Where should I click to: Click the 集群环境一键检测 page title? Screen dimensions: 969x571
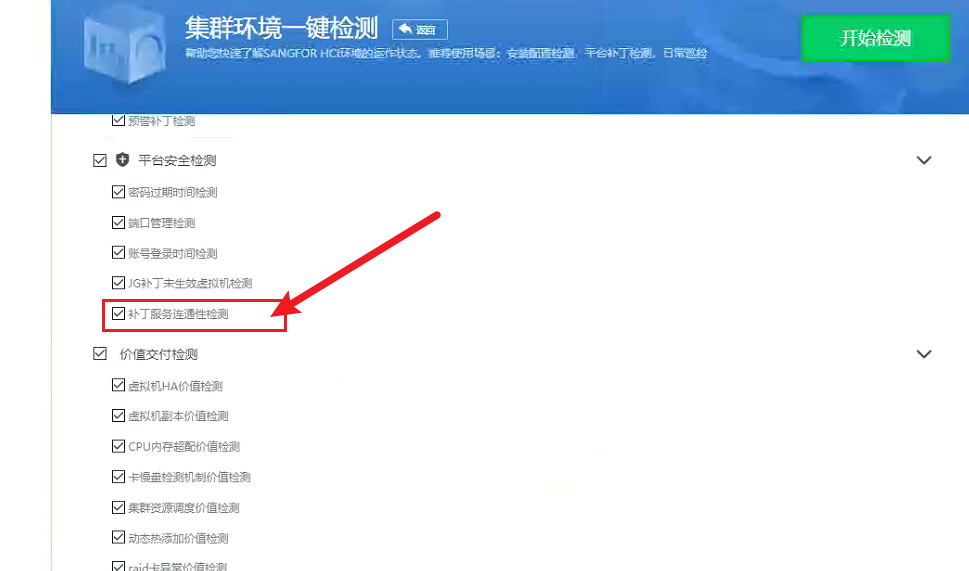point(281,28)
